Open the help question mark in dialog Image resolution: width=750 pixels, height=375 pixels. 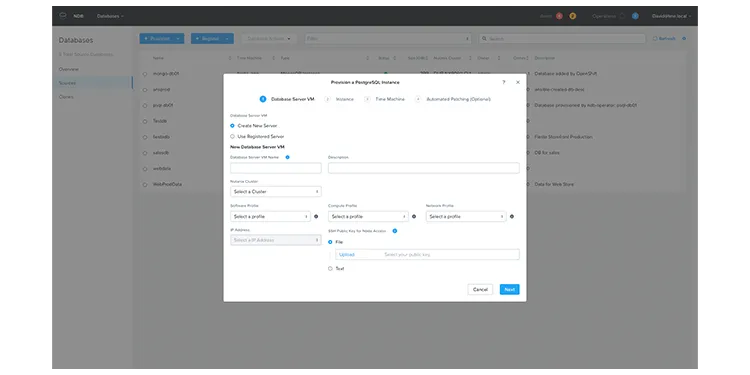pos(504,82)
